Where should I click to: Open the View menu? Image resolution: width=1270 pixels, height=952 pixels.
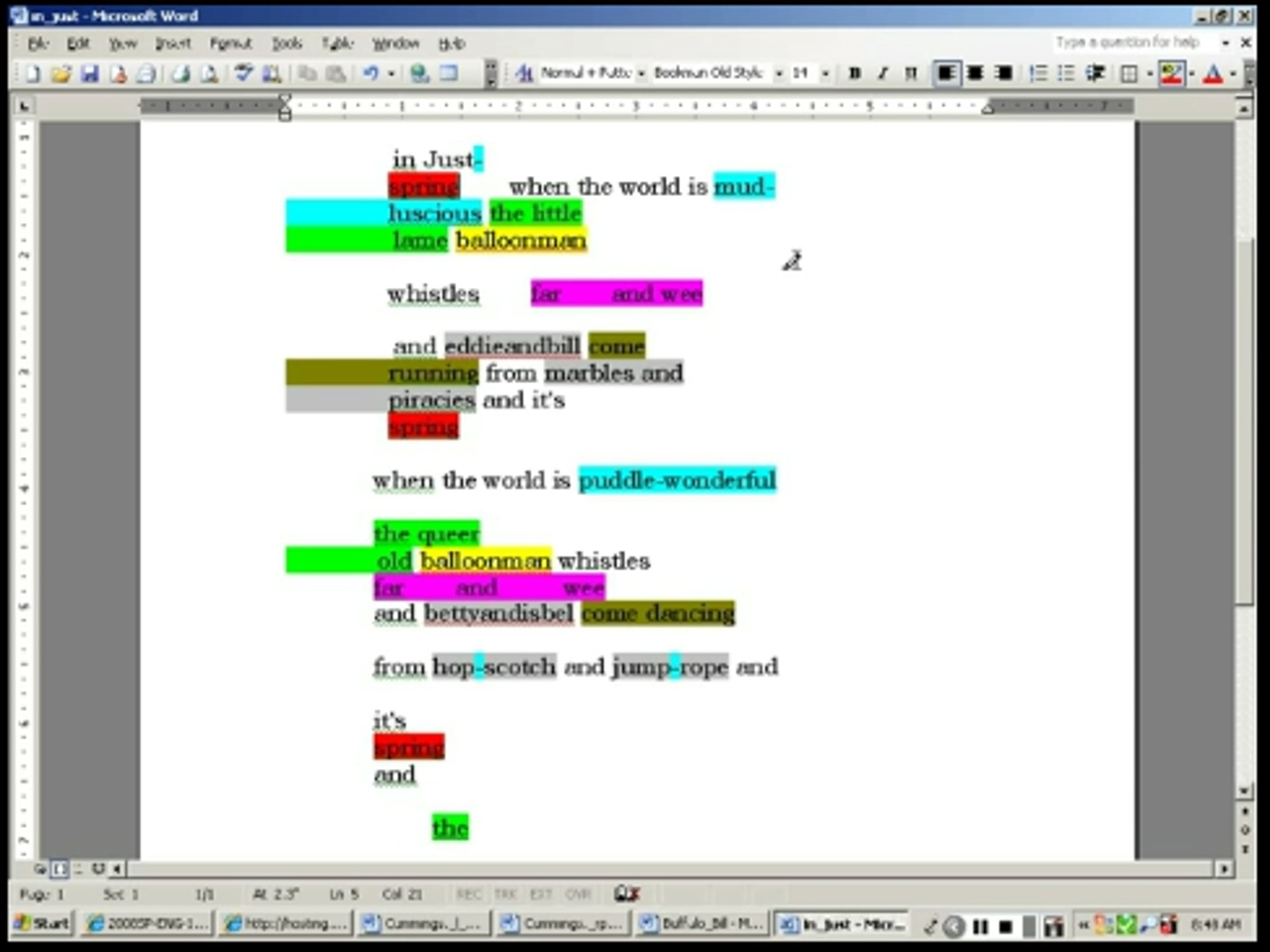pos(123,43)
